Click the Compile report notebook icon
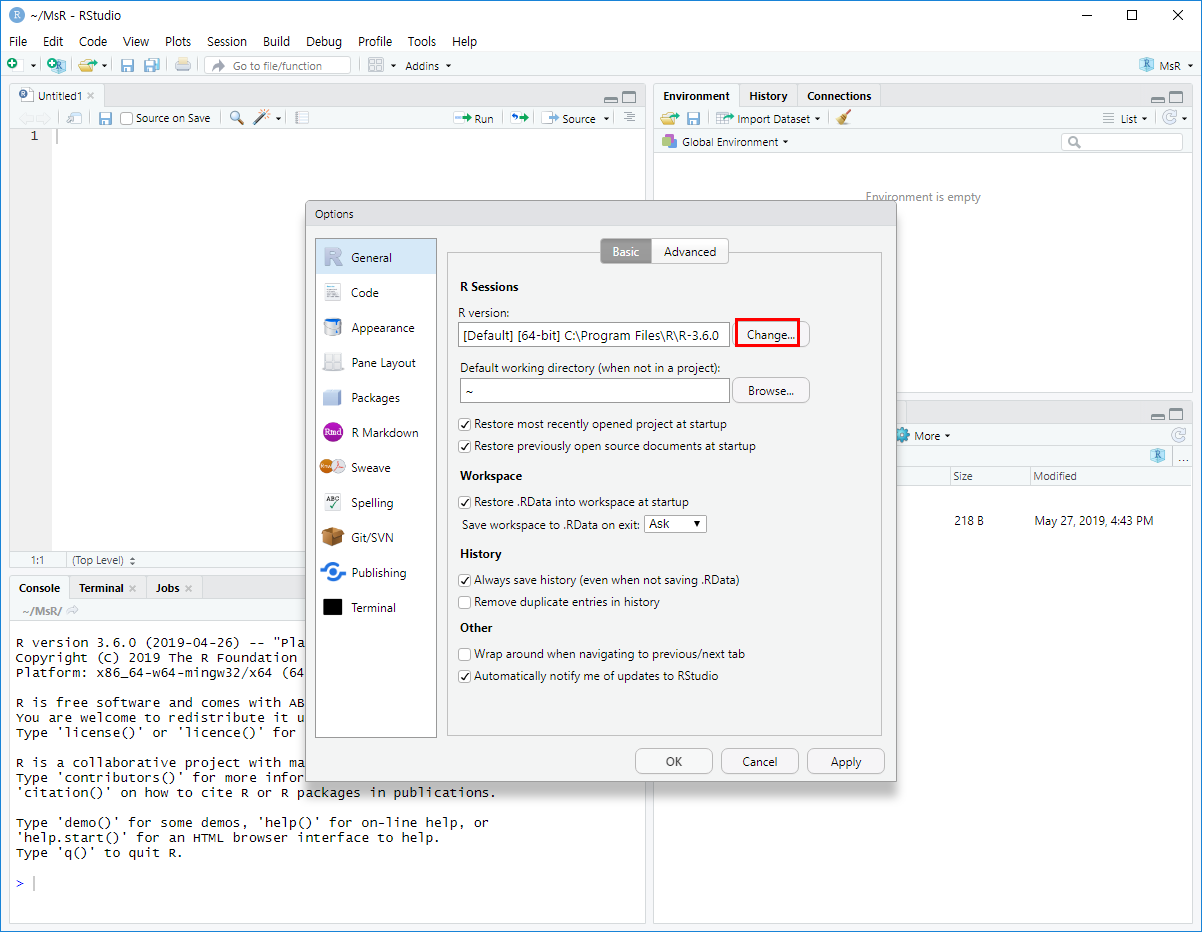This screenshot has height=932, width=1202. (302, 118)
